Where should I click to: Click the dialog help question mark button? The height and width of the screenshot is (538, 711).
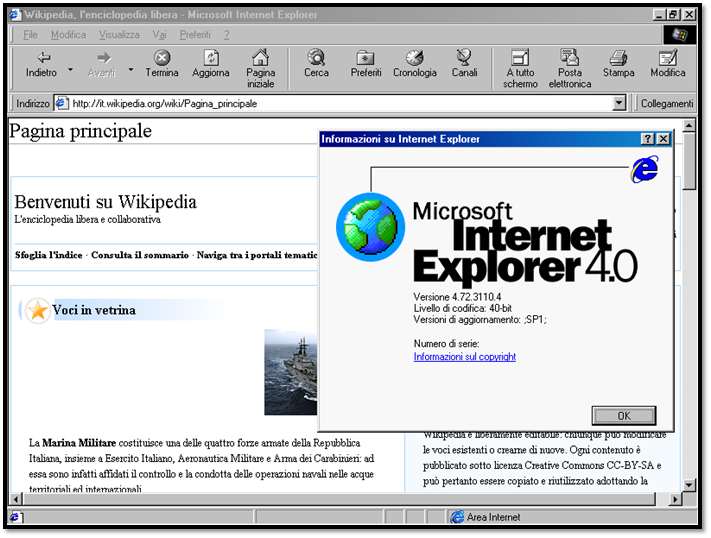click(648, 139)
